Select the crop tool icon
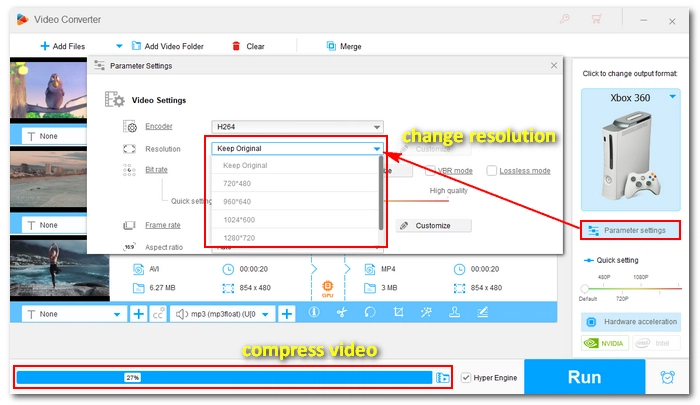700x405 pixels. (398, 312)
